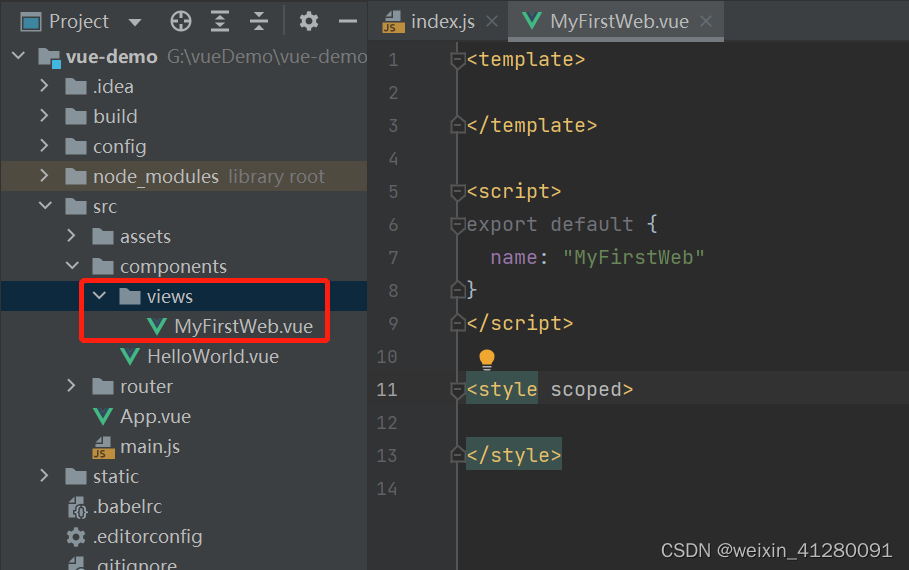Click line number 11 in the gutter
909x570 pixels.
[387, 389]
